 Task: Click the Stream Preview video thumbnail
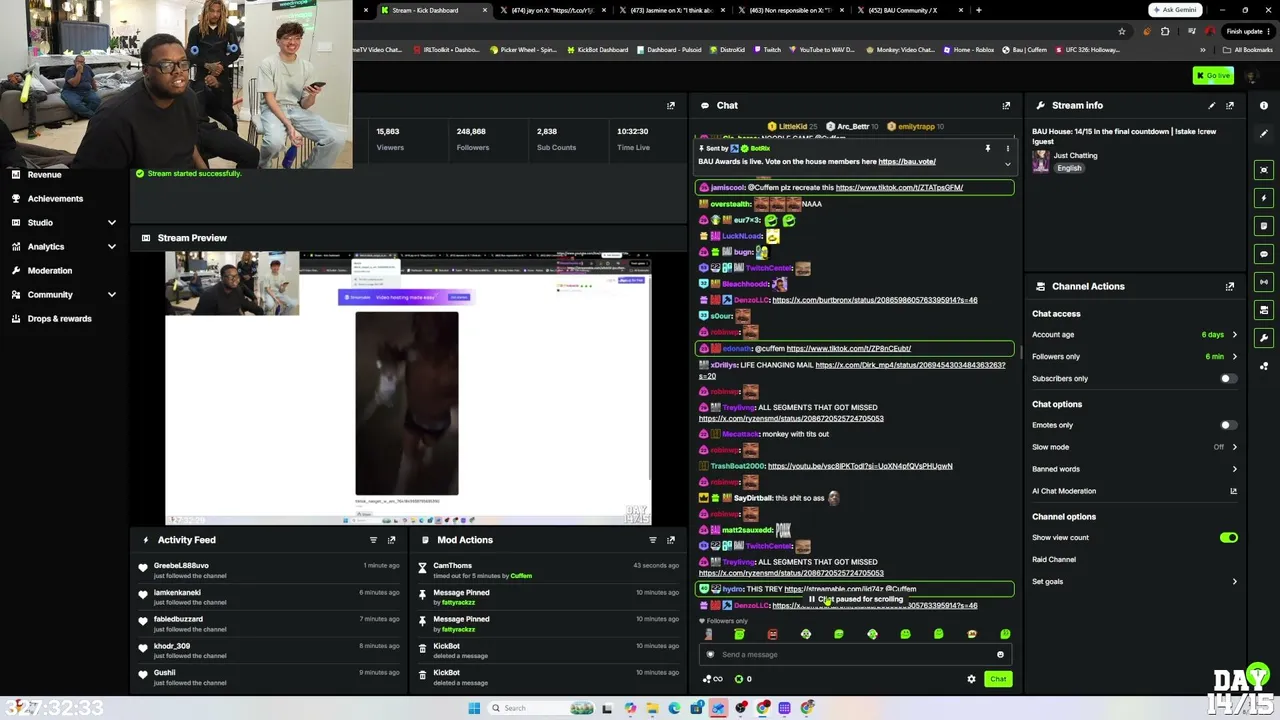click(408, 388)
